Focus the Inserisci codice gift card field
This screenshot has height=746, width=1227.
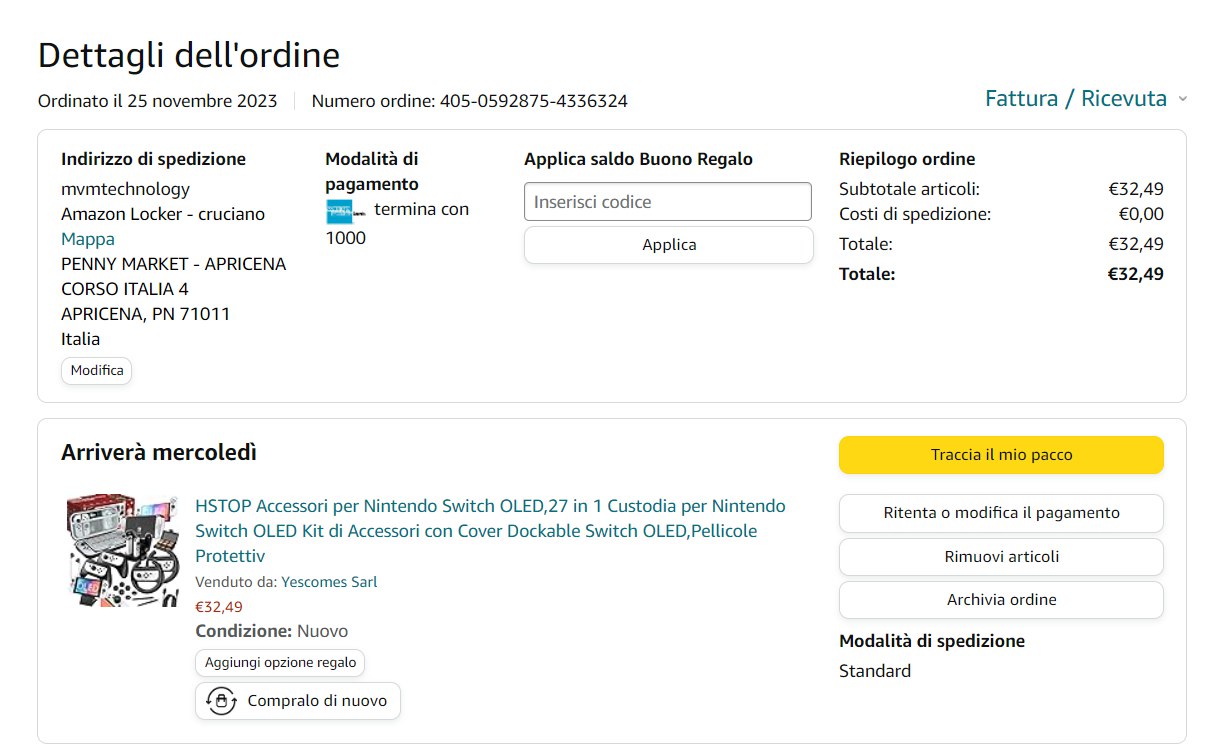pyautogui.click(x=667, y=202)
